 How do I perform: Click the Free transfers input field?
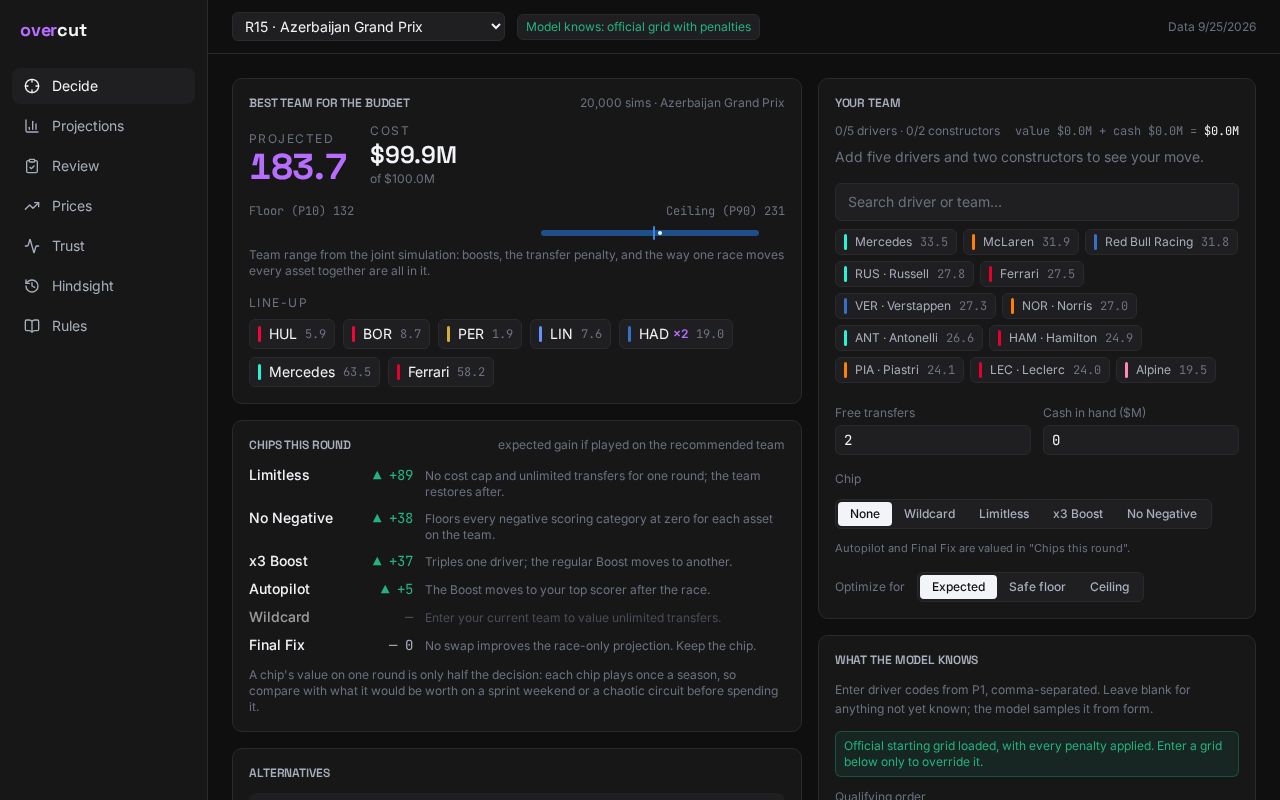(x=933, y=440)
